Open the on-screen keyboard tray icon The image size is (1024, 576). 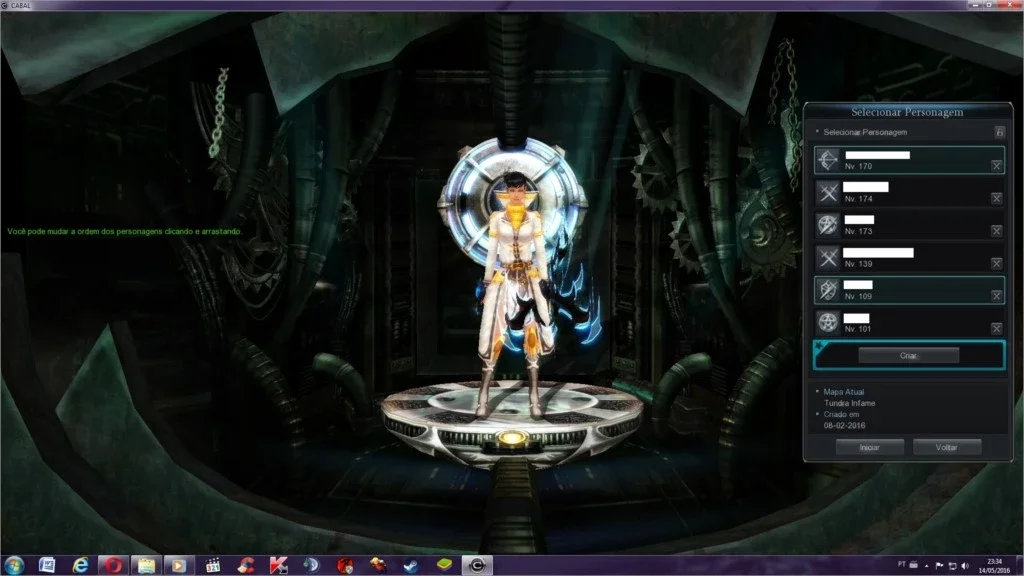[x=914, y=565]
